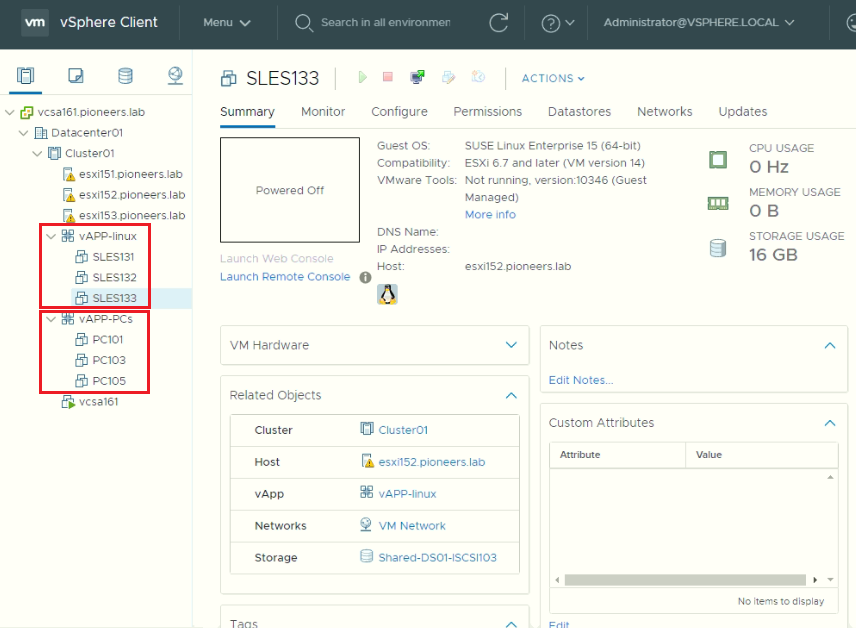The height and width of the screenshot is (628, 856).
Task: Collapse the vcsa161.pioneers.lab tree node
Action: click(x=10, y=112)
